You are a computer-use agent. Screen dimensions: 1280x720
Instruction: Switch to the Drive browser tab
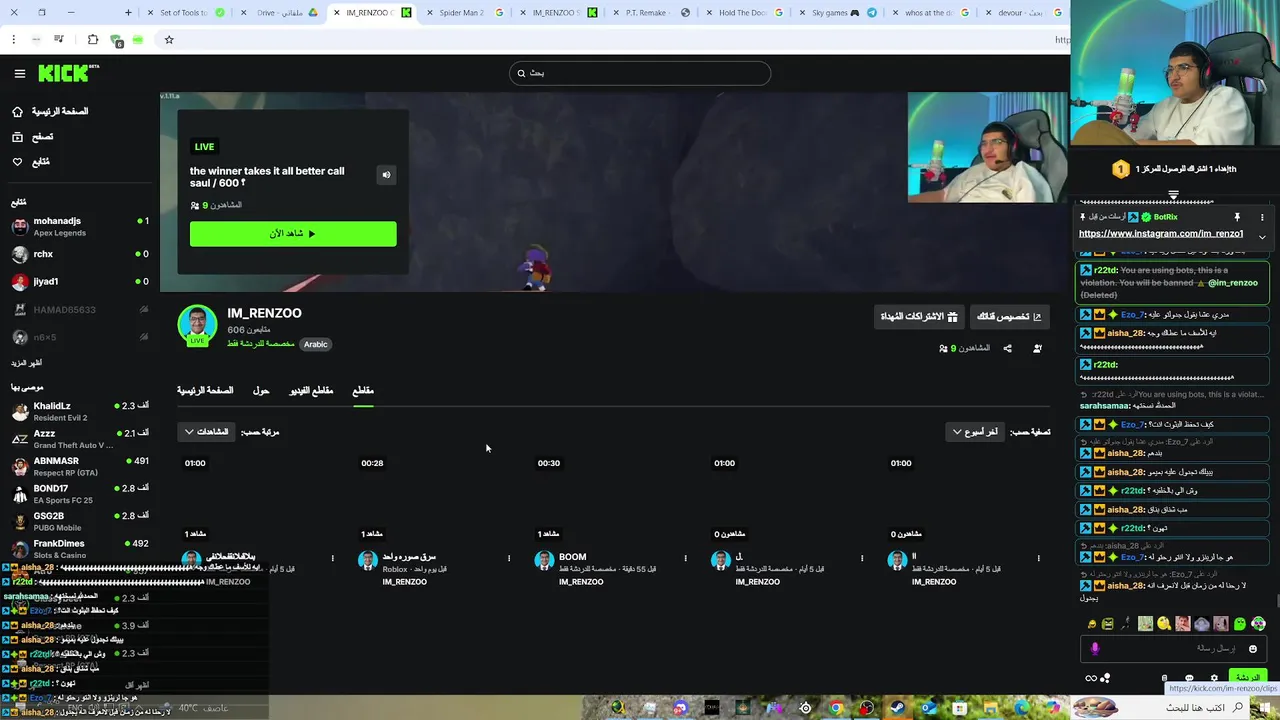pos(280,13)
